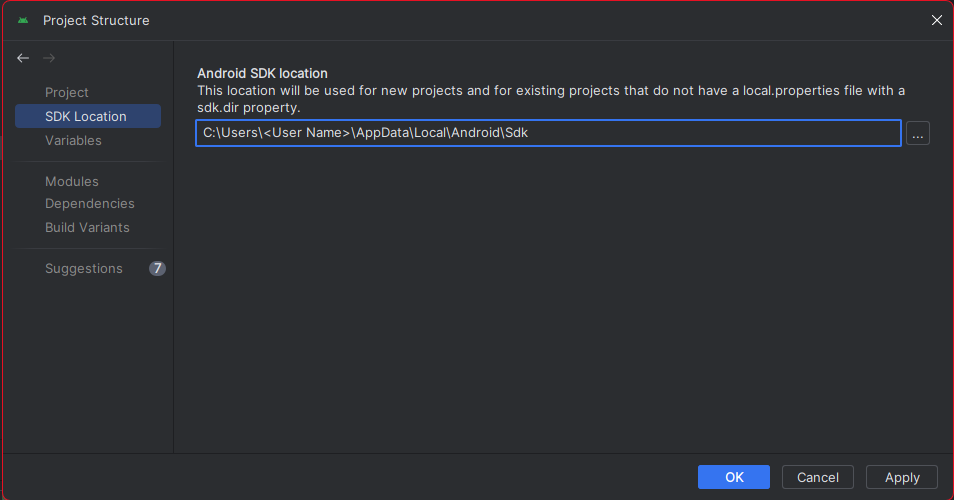Open the Build Variants section

point(87,227)
